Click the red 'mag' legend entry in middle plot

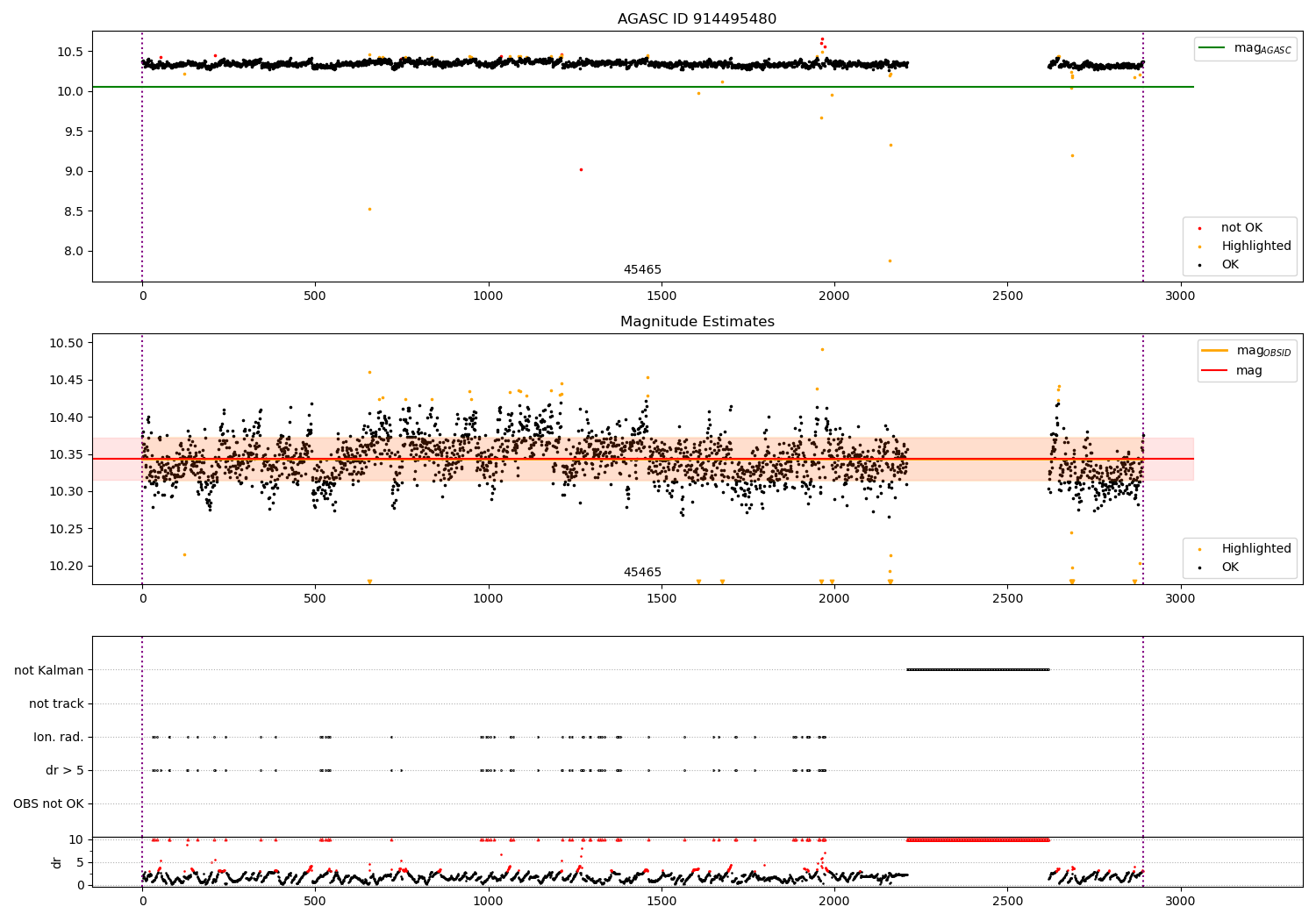1232,370
